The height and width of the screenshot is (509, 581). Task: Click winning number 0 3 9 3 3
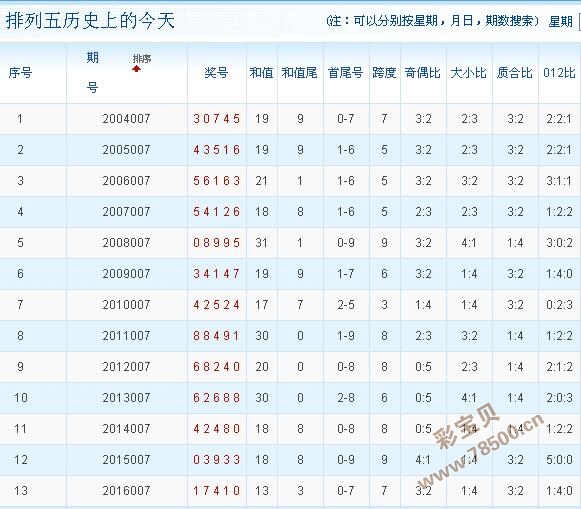point(217,460)
